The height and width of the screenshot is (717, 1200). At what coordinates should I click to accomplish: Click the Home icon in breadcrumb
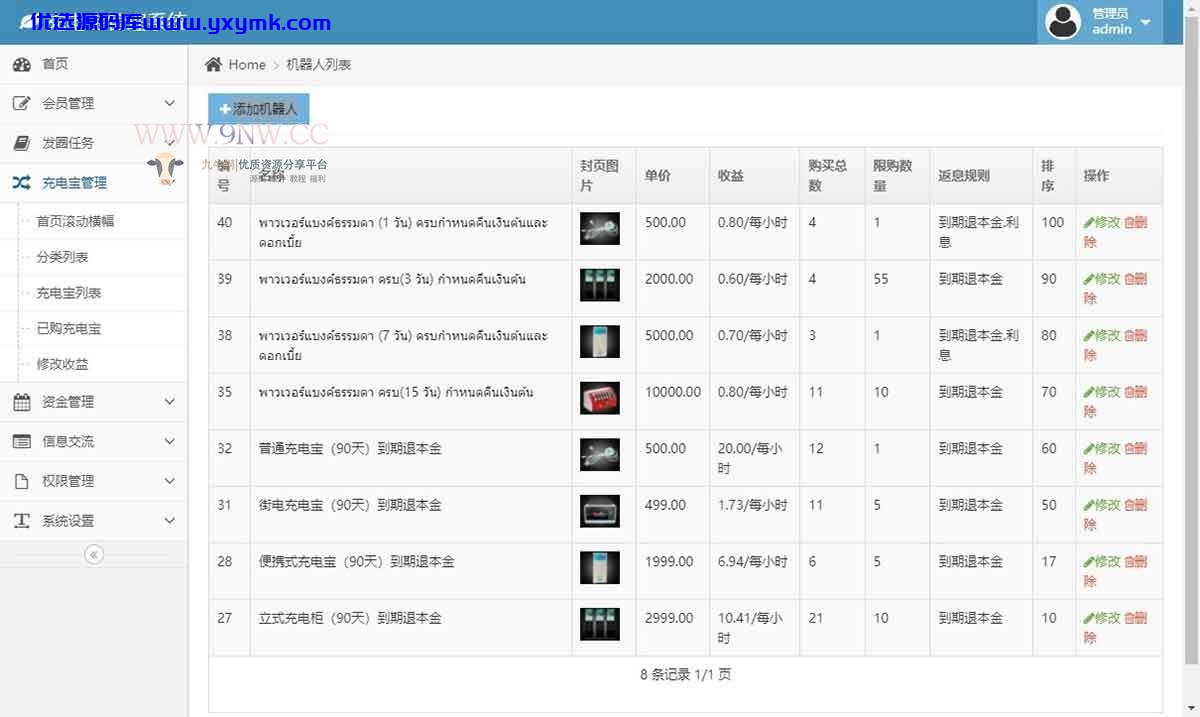pos(213,64)
